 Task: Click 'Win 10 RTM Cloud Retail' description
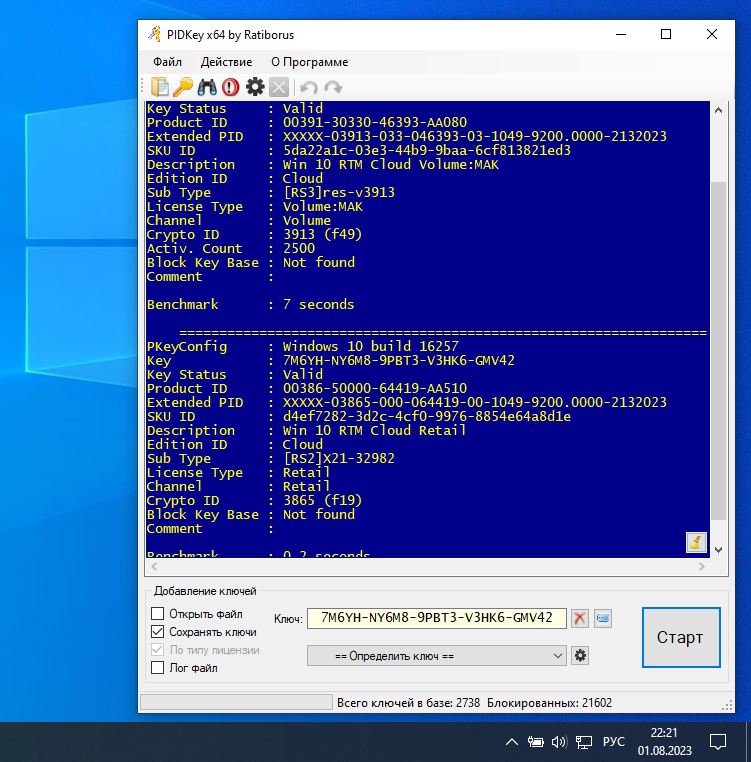click(x=374, y=430)
